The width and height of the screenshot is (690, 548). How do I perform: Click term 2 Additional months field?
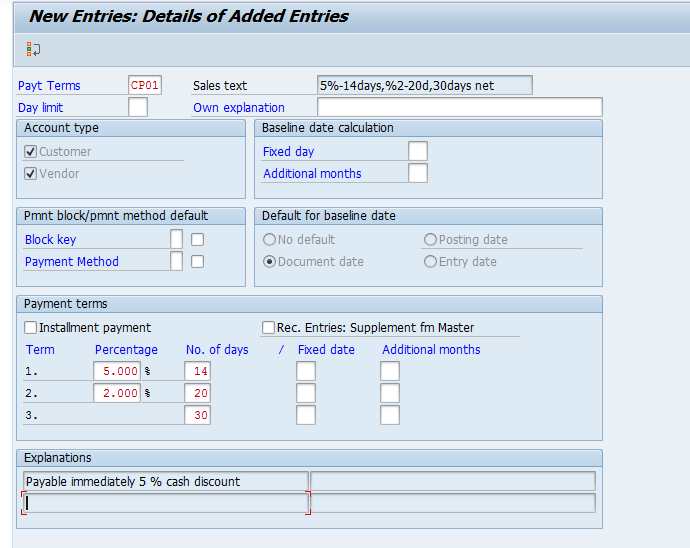390,393
